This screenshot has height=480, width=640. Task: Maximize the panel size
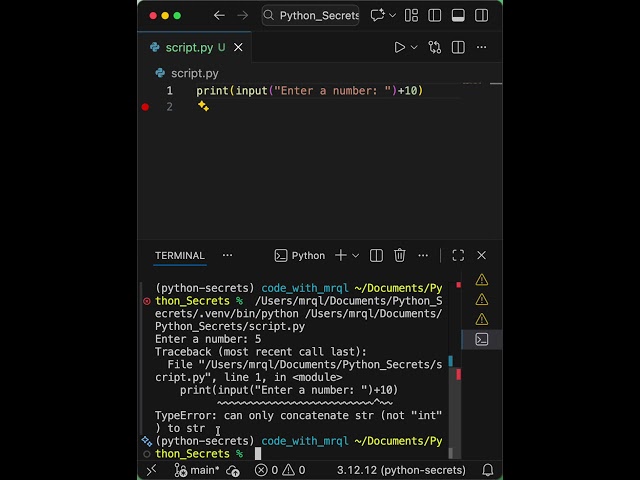[x=458, y=256]
